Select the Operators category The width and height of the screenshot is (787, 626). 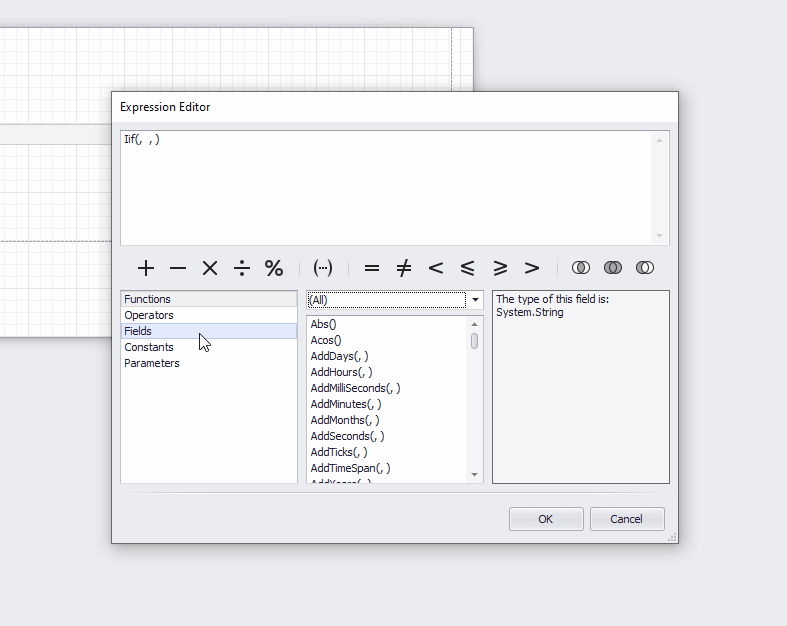tap(209, 315)
